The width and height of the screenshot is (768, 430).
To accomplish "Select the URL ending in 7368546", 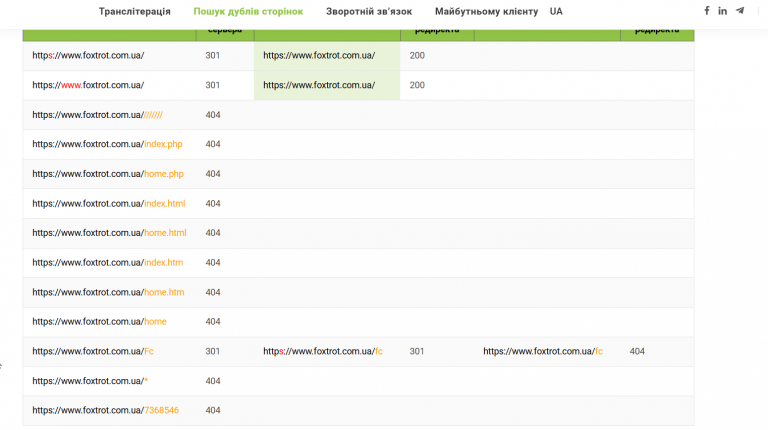I will 105,410.
